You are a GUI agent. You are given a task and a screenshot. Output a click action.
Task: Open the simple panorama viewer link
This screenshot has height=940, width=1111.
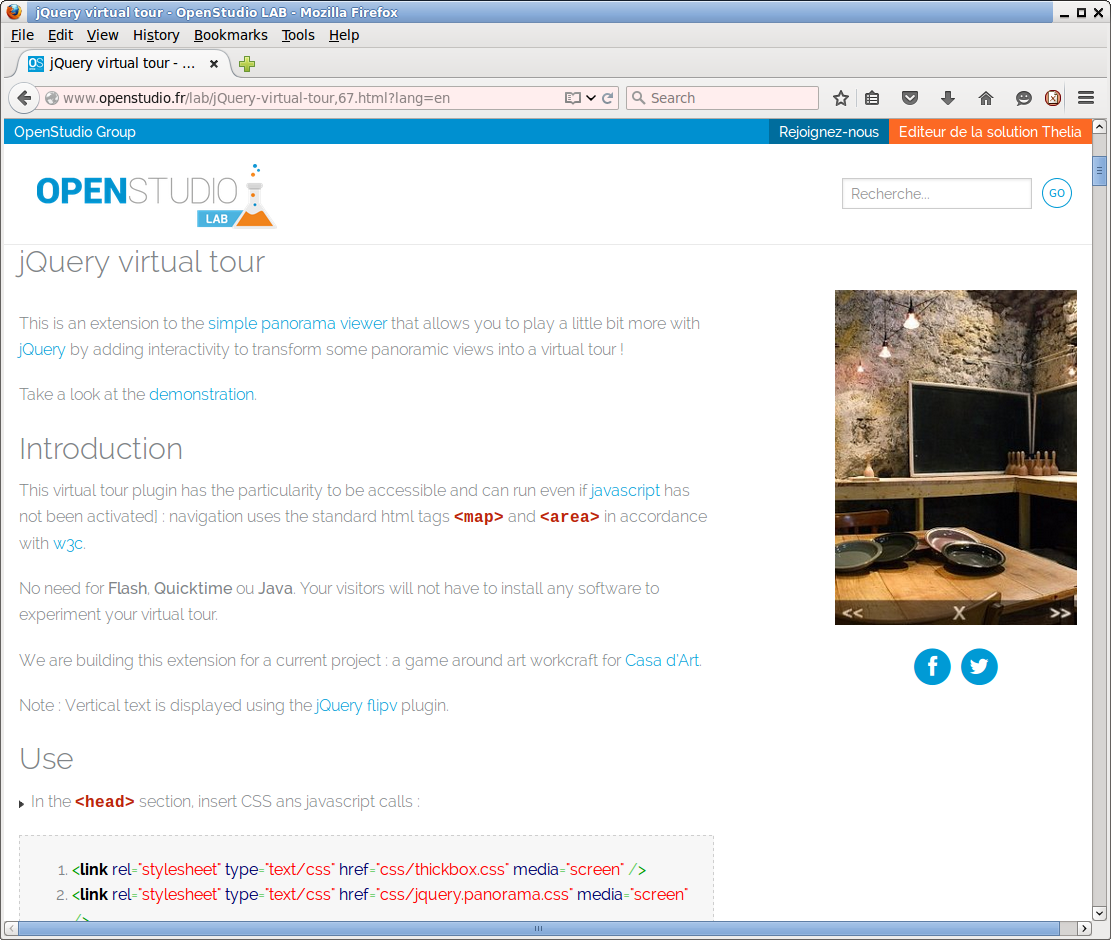298,324
